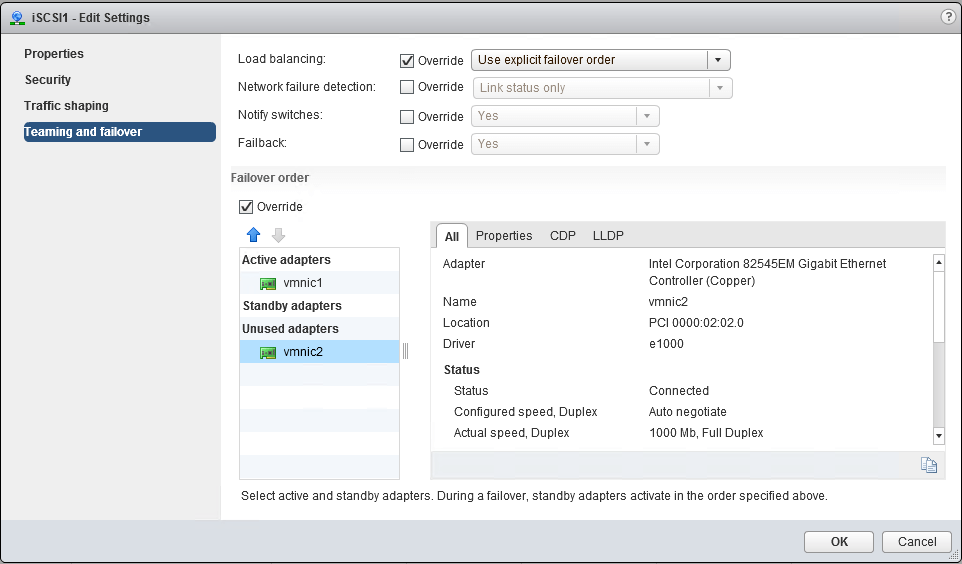Click the grey move down arrow icon
Viewport: 962px width, 564px height.
278,235
